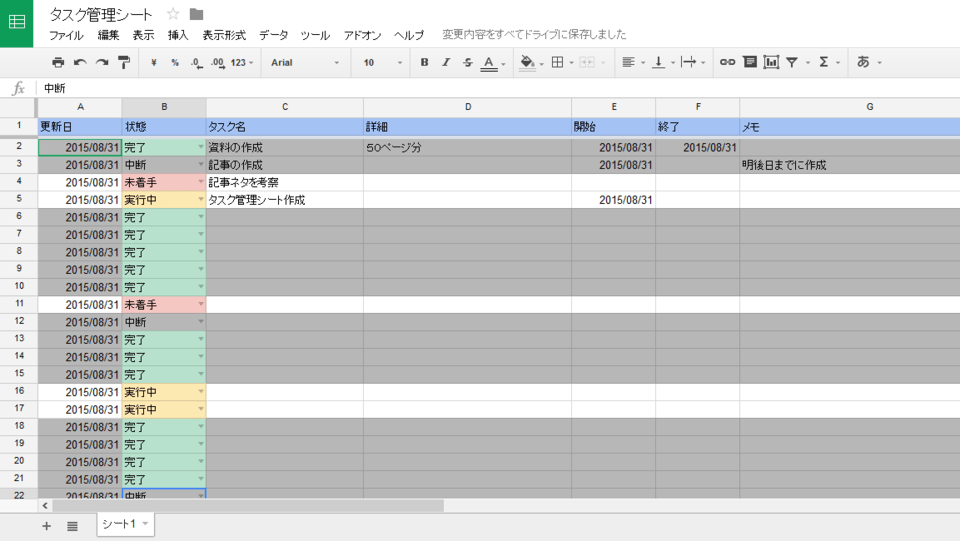
Task: Open the Arial font dropdown
Action: [x=305, y=63]
